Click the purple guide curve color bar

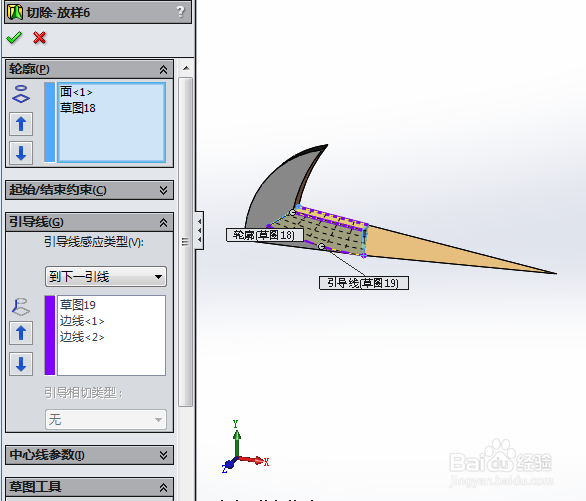pyautogui.click(x=50, y=335)
